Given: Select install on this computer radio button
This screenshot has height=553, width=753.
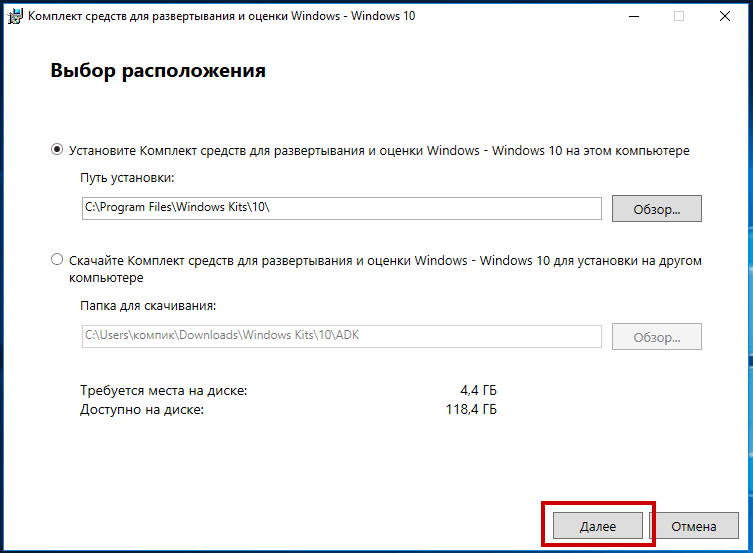Looking at the screenshot, I should 57,149.
